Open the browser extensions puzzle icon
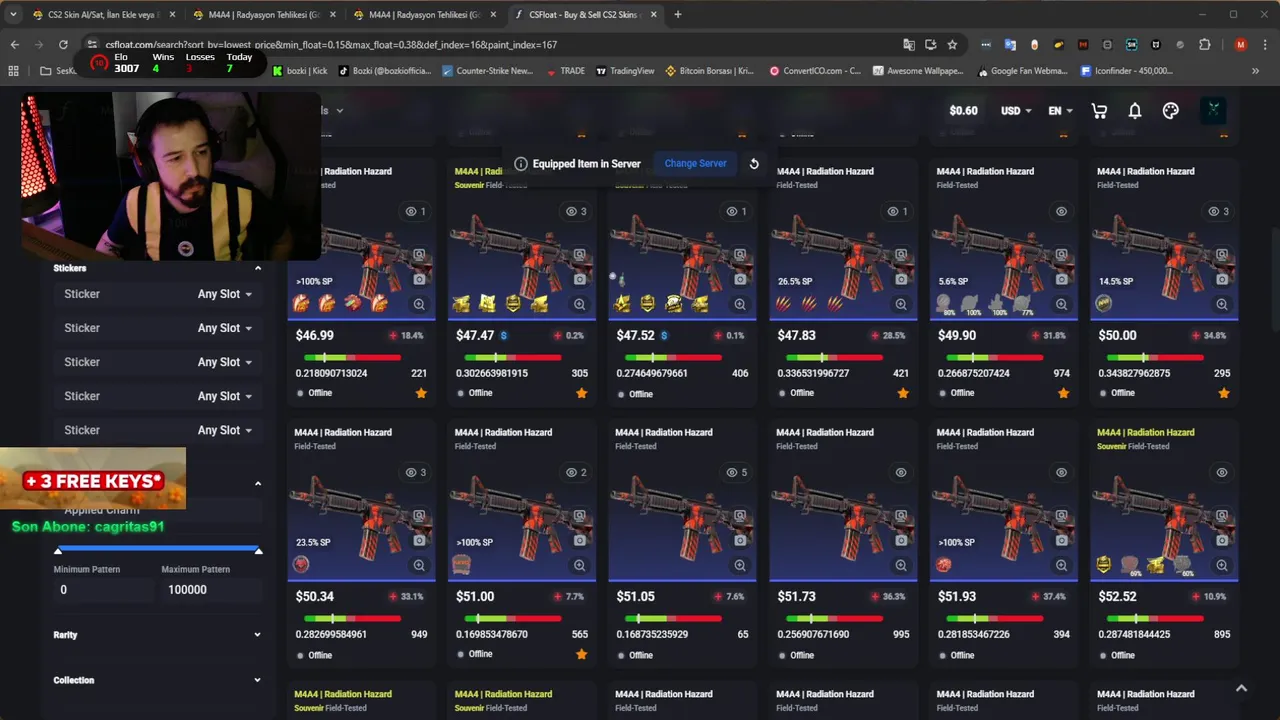1280x720 pixels. point(1204,45)
